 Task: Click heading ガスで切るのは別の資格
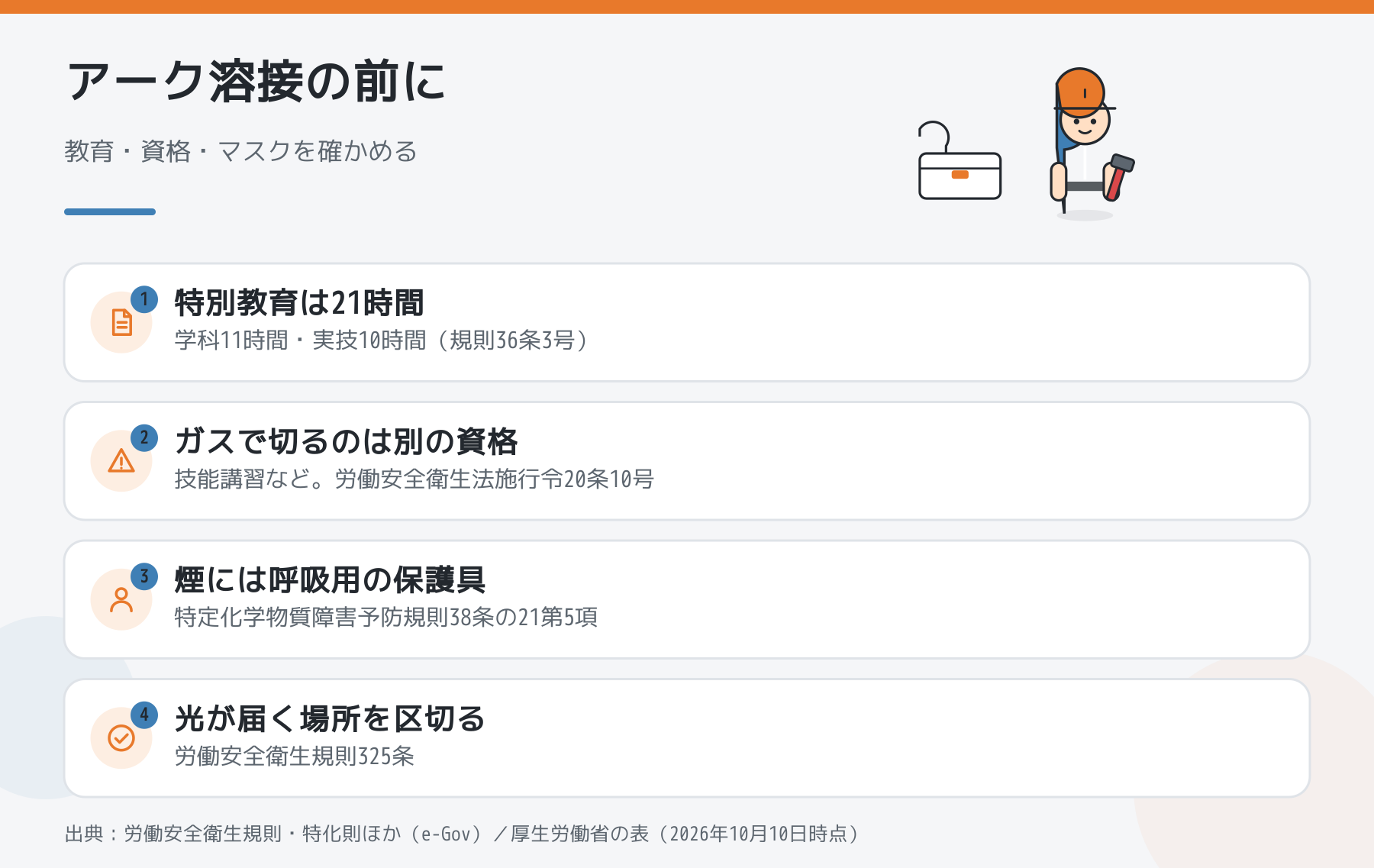[347, 441]
